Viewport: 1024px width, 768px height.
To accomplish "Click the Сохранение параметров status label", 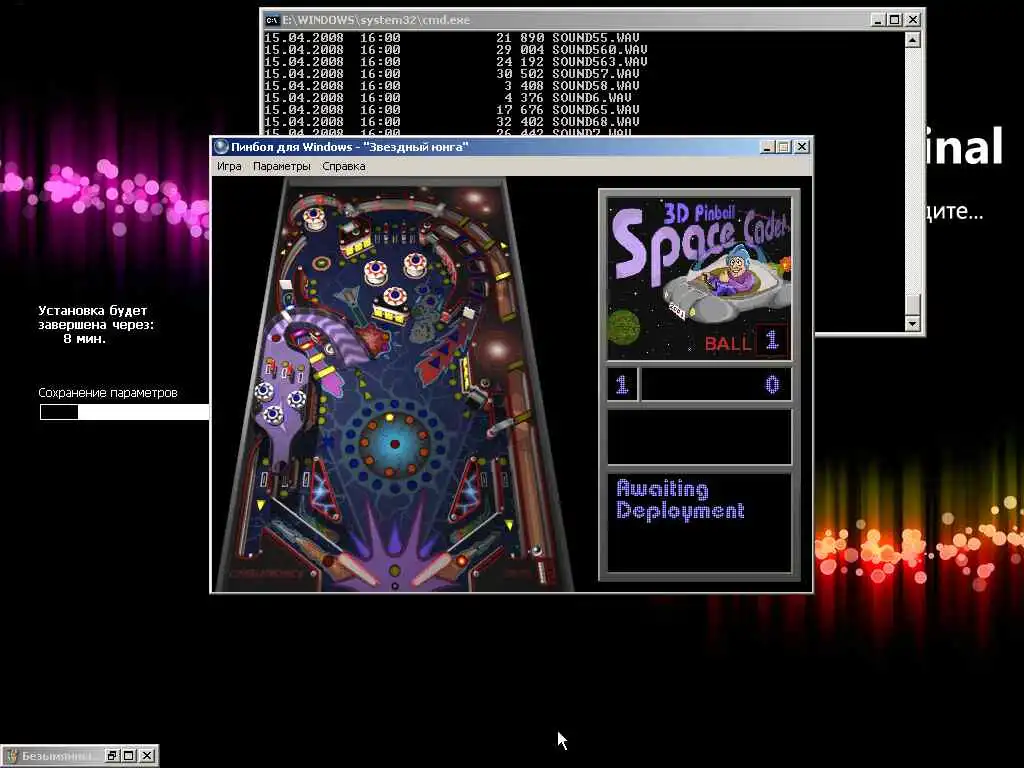I will click(108, 392).
